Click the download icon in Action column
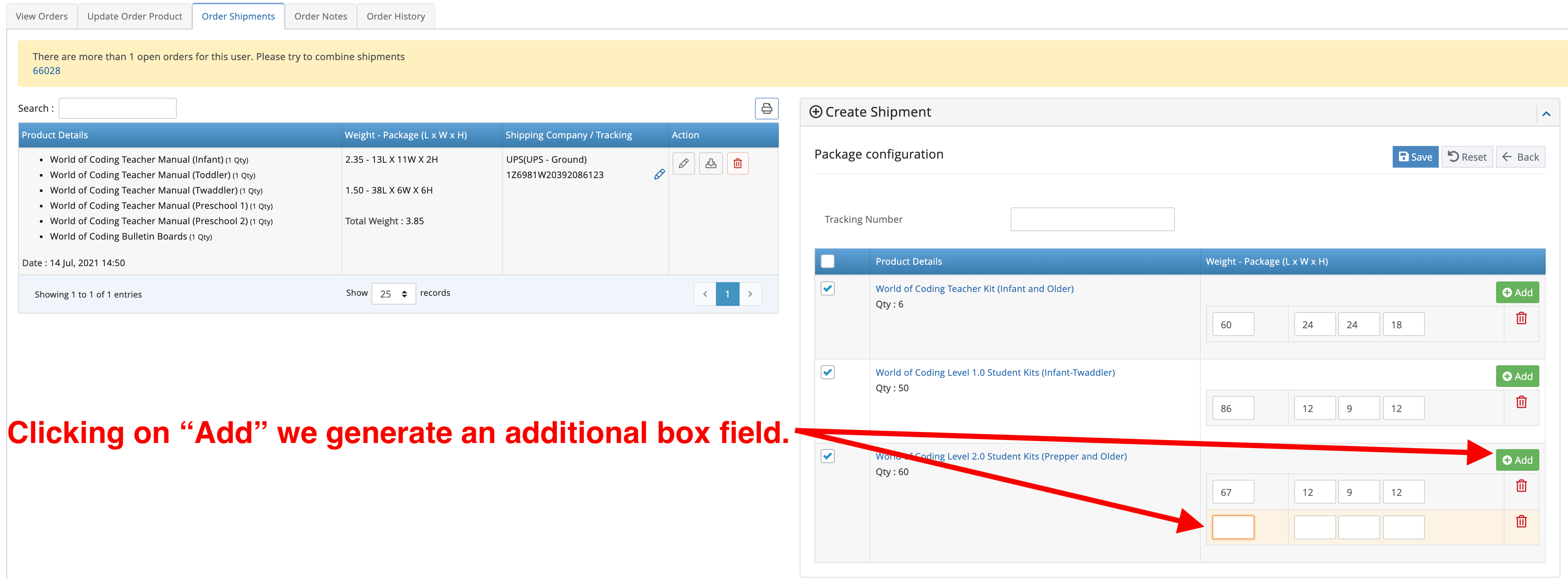The height and width of the screenshot is (579, 1568). (710, 163)
